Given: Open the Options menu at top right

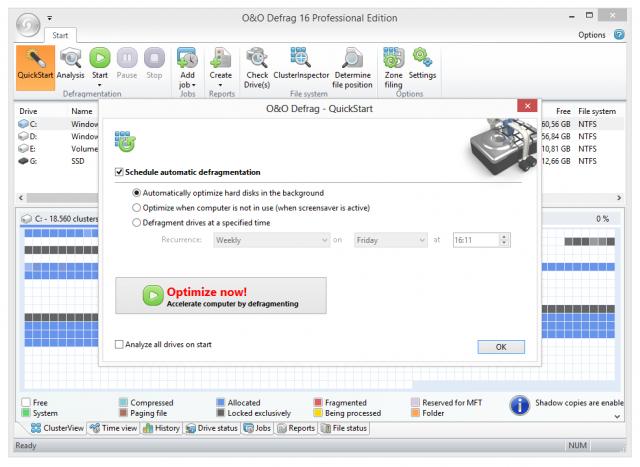Looking at the screenshot, I should (591, 35).
